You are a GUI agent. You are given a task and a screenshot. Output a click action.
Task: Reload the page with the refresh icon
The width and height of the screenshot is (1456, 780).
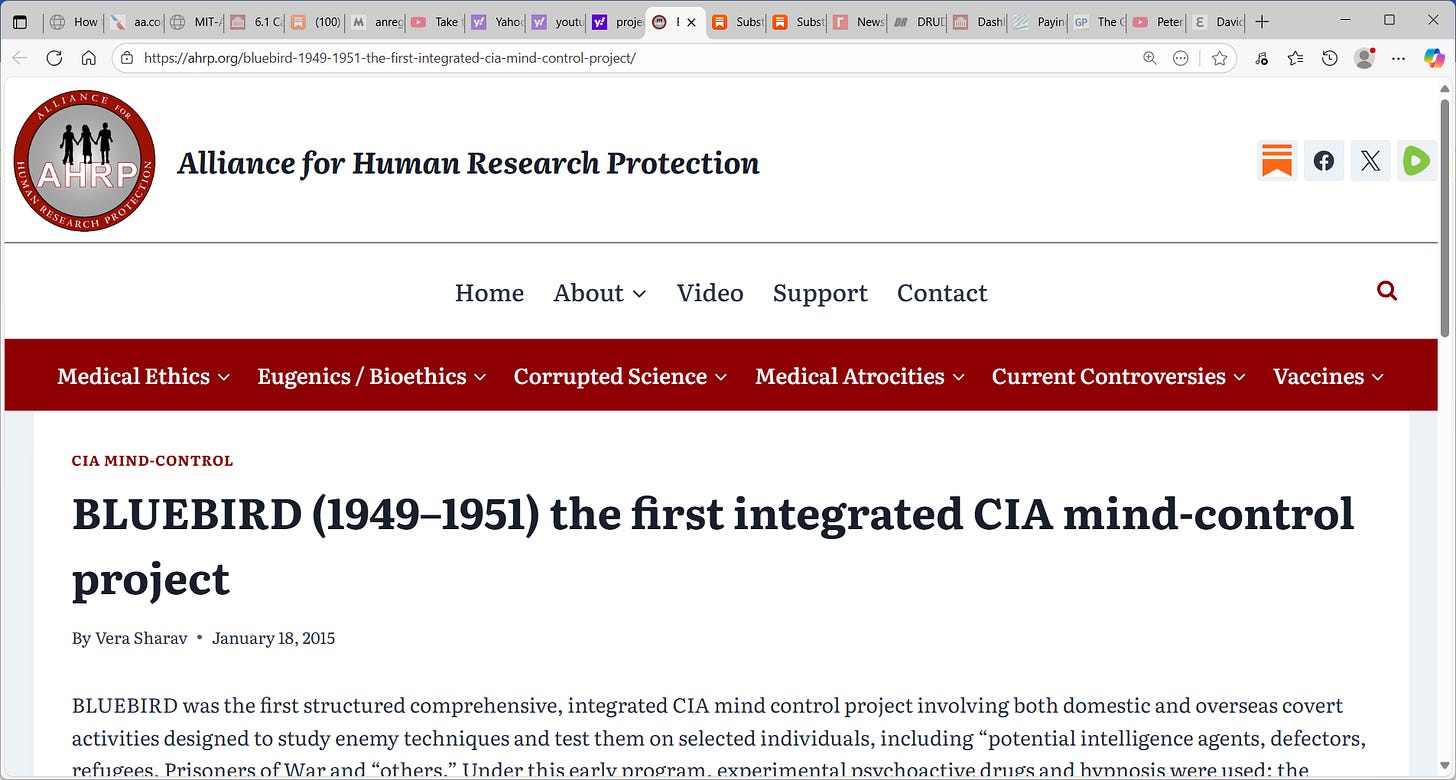click(54, 58)
